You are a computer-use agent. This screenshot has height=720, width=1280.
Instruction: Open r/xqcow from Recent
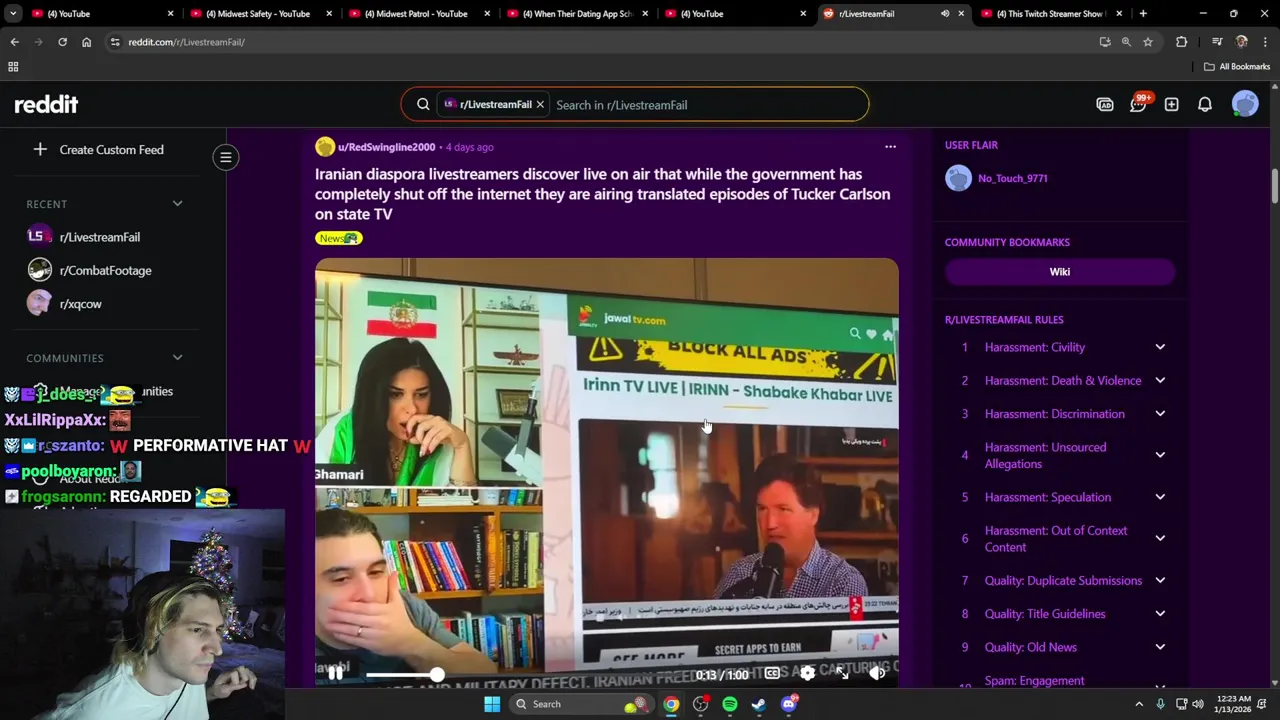[x=80, y=304]
